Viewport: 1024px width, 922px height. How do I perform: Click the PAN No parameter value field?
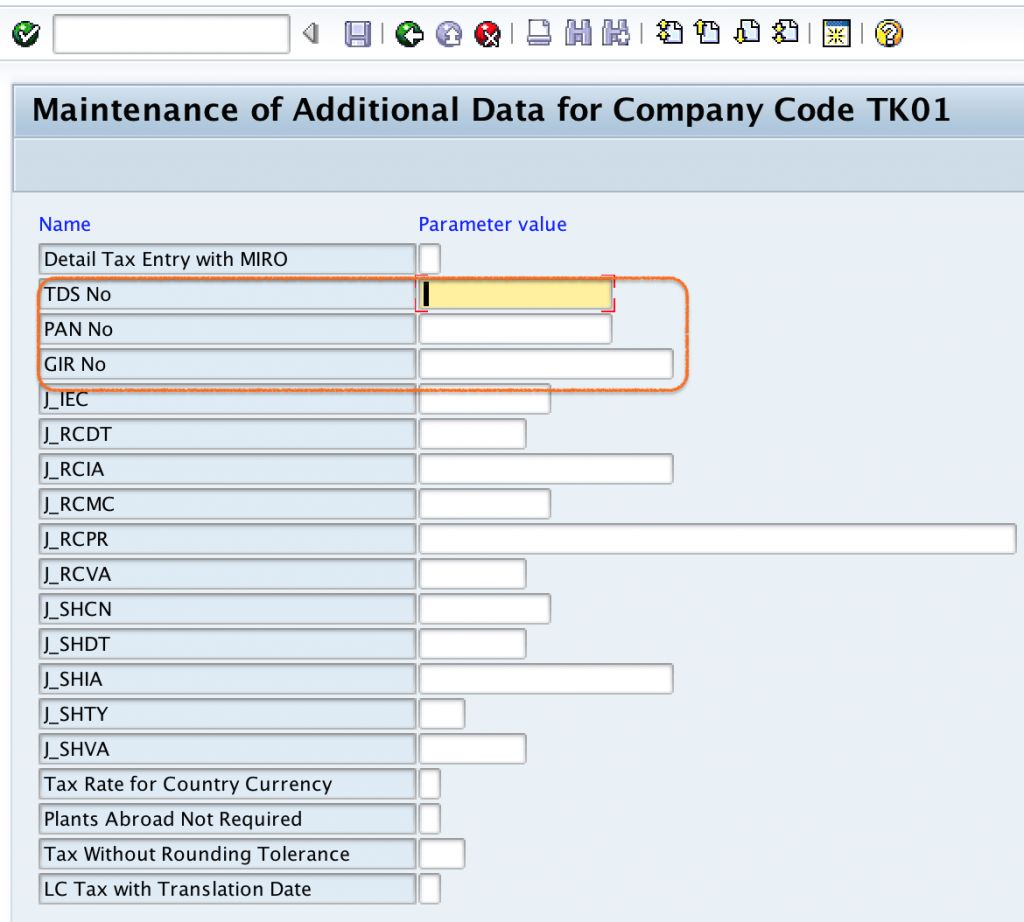click(515, 329)
